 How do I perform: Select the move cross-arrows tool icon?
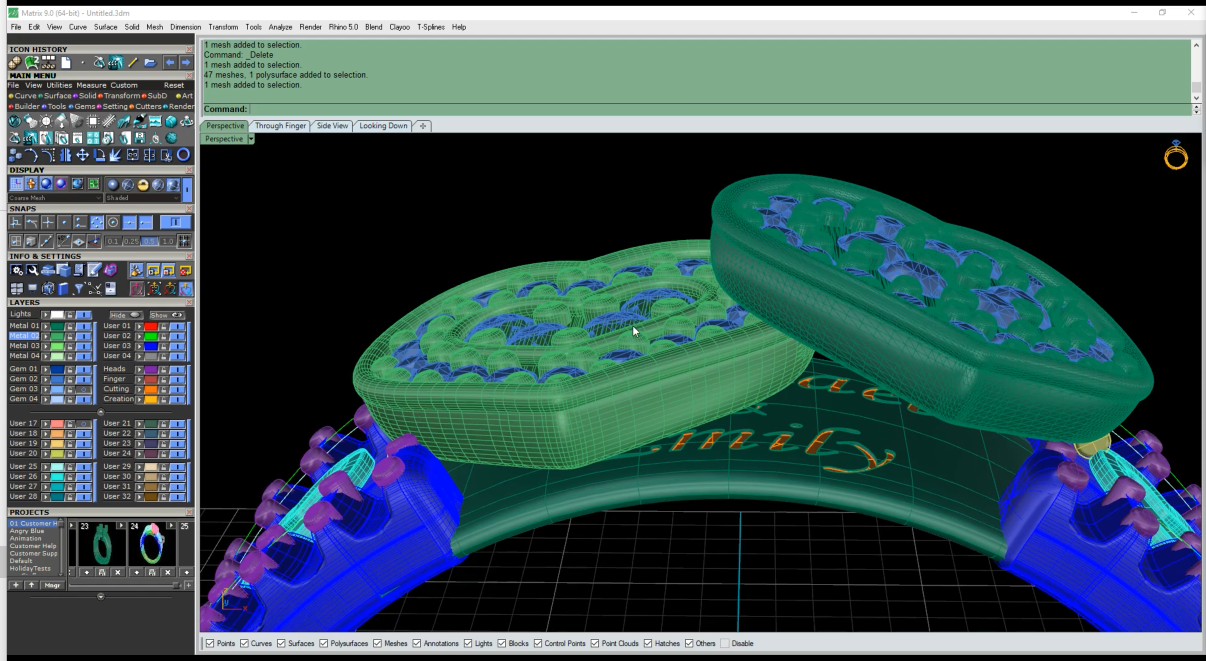82,155
